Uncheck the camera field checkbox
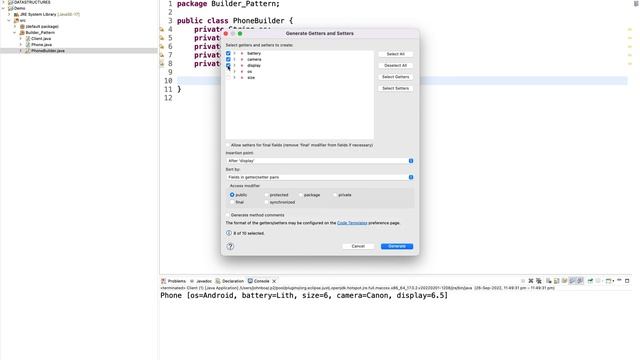This screenshot has height=360, width=640. (x=228, y=60)
